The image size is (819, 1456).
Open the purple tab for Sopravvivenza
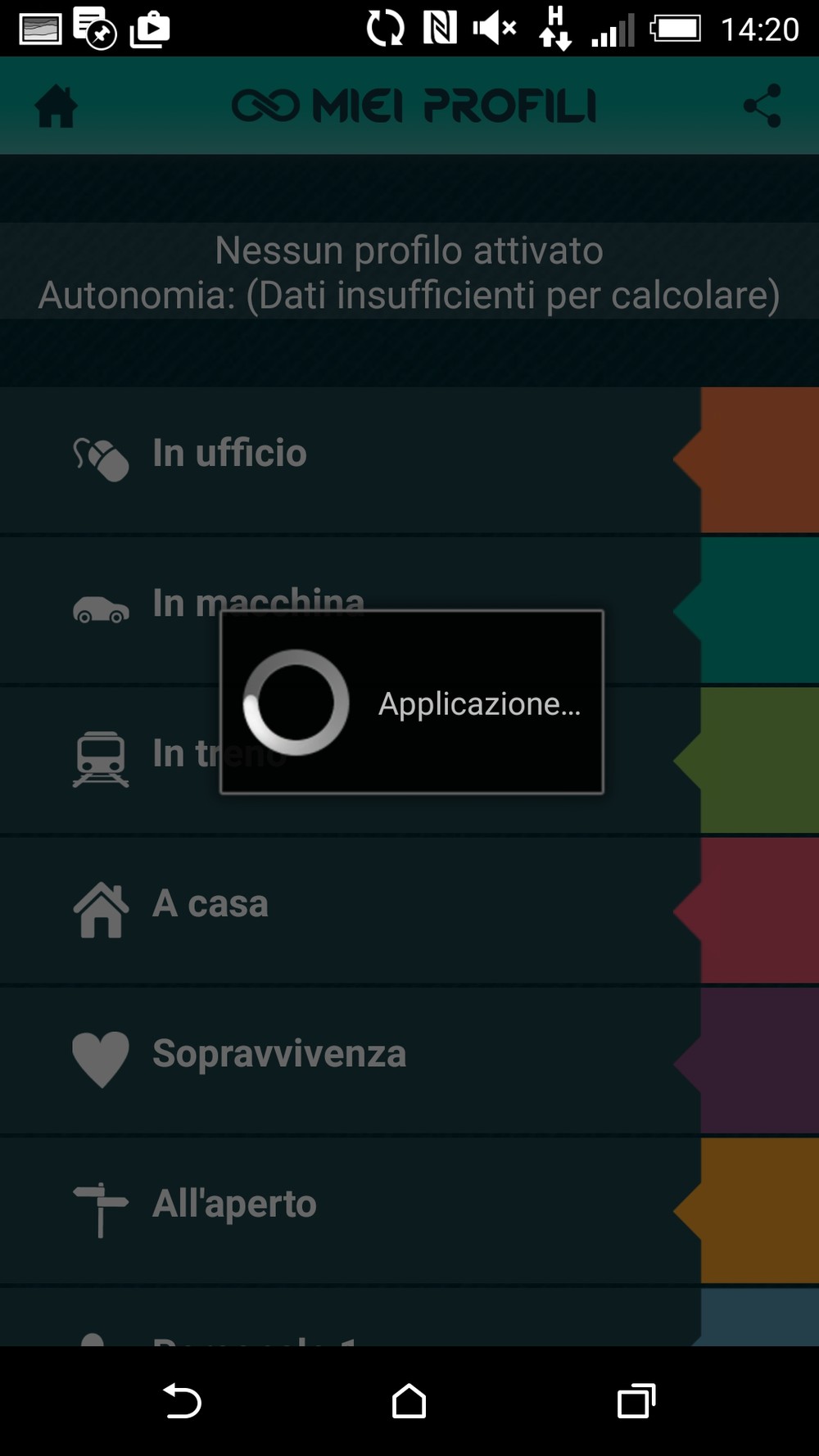(x=746, y=1060)
